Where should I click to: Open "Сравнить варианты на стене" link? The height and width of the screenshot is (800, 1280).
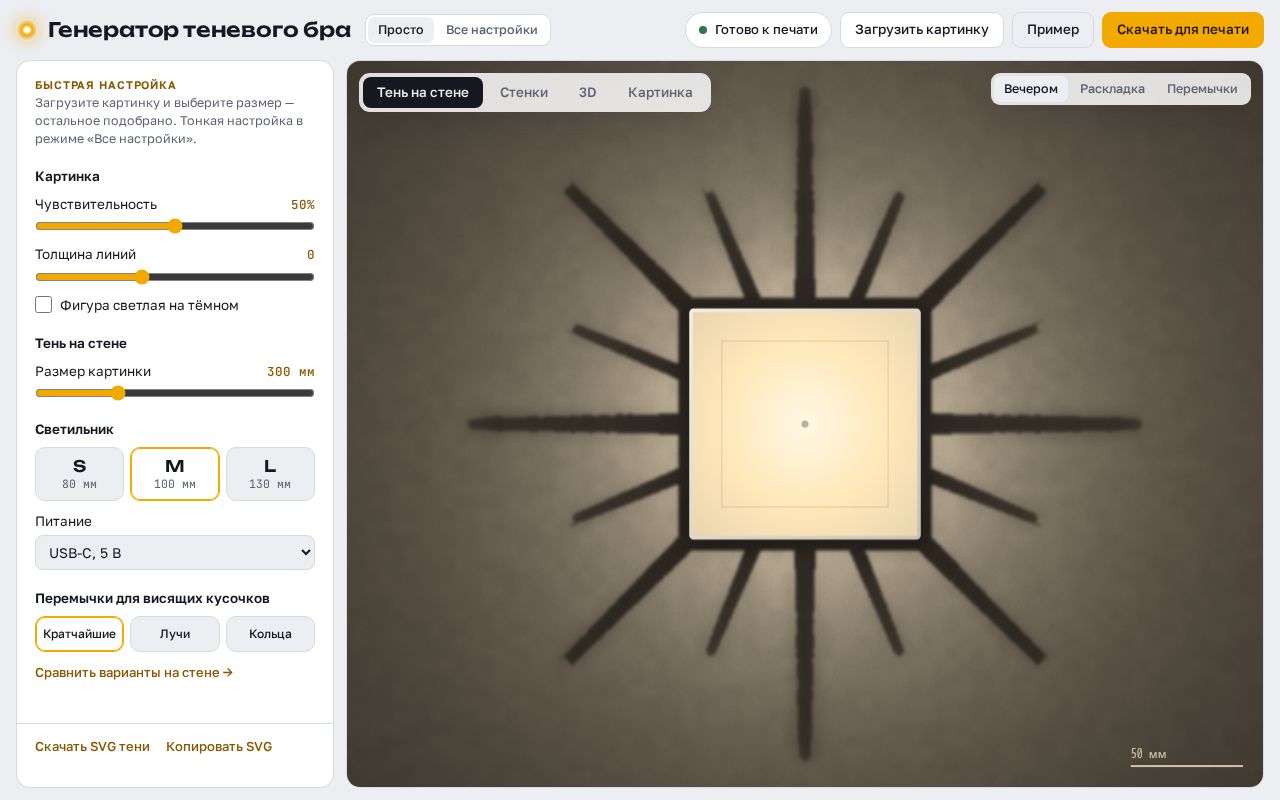134,673
